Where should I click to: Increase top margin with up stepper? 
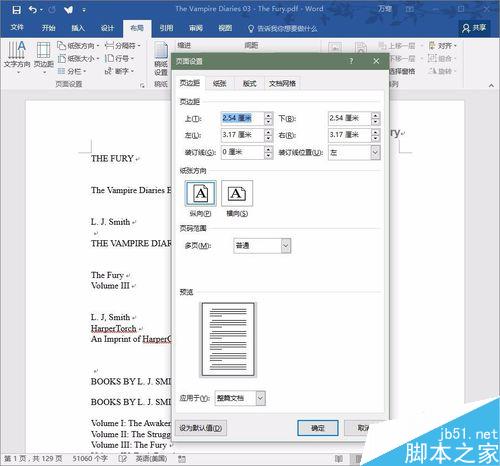268,115
